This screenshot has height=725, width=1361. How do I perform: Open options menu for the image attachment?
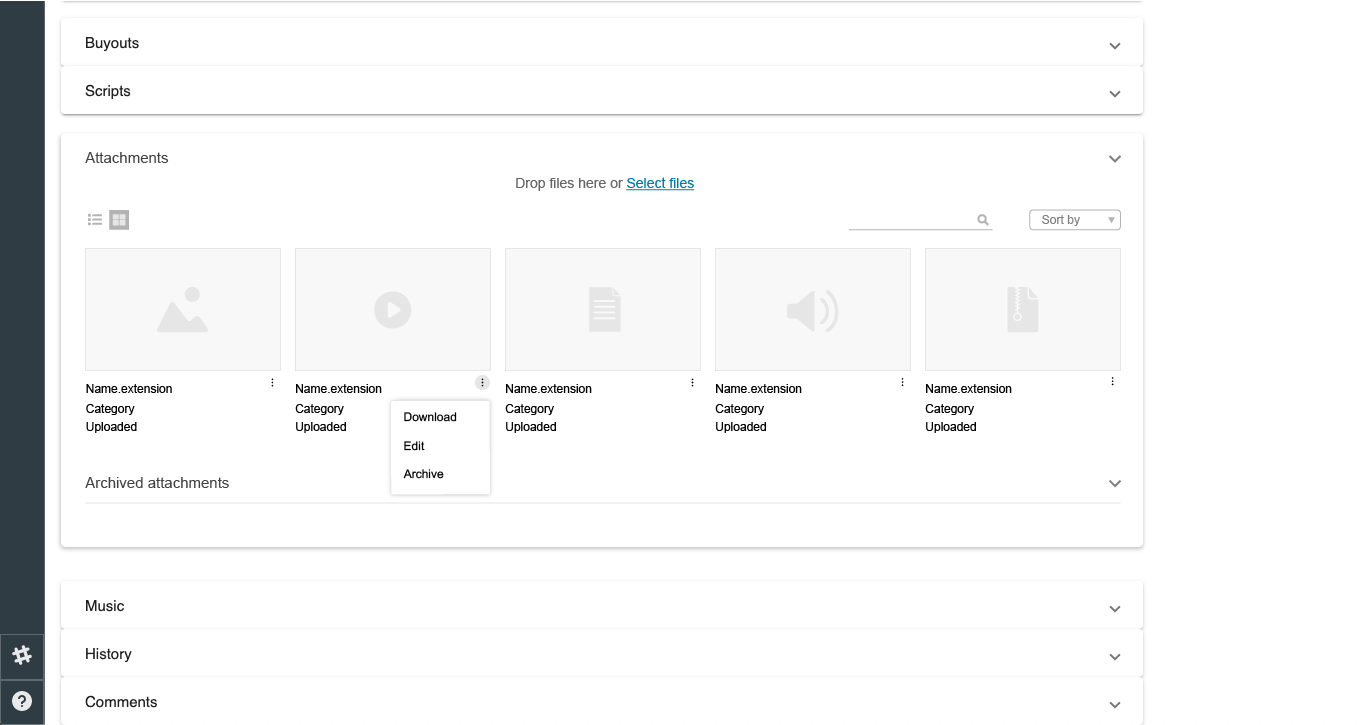271,381
